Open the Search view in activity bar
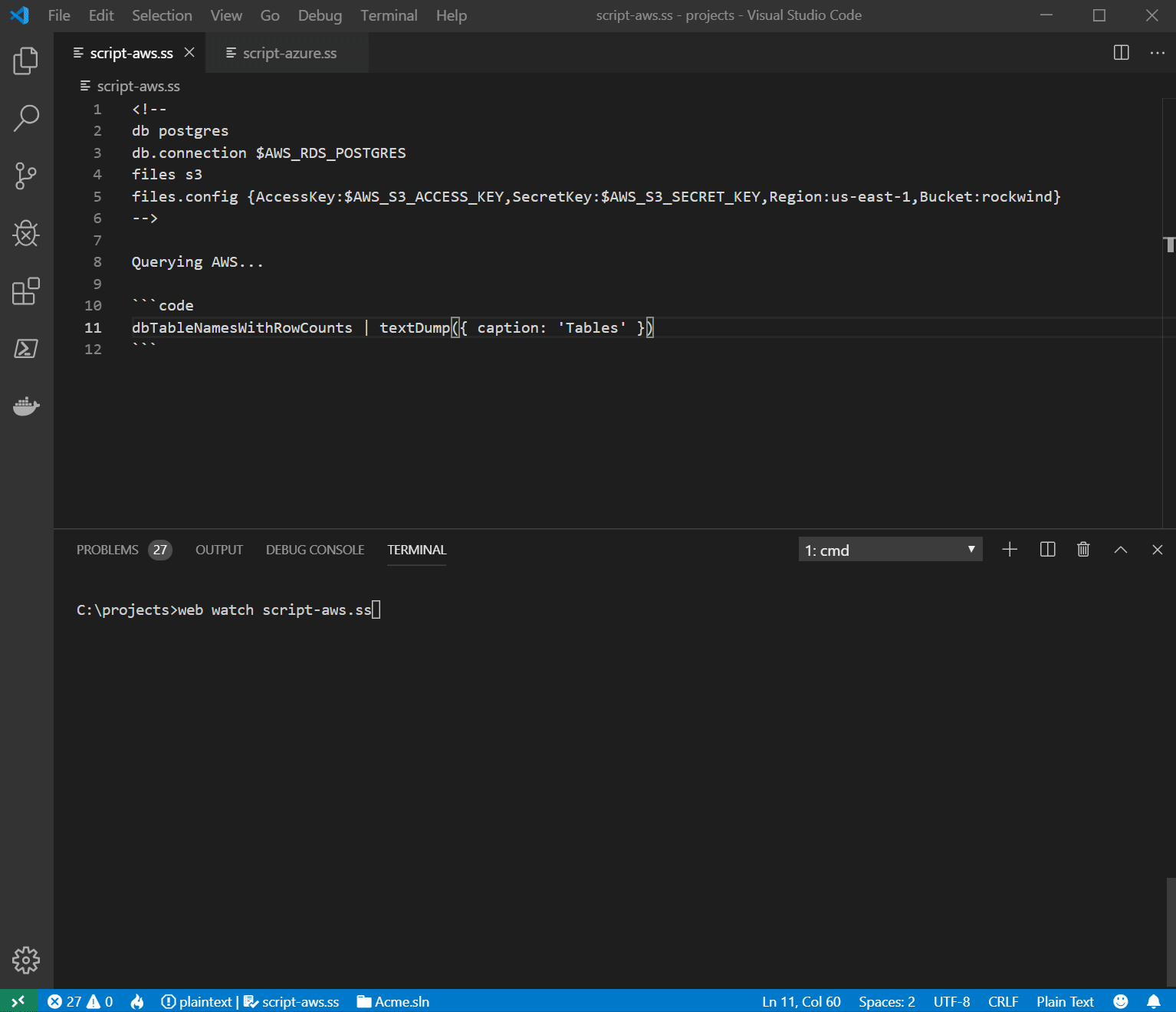 click(26, 118)
